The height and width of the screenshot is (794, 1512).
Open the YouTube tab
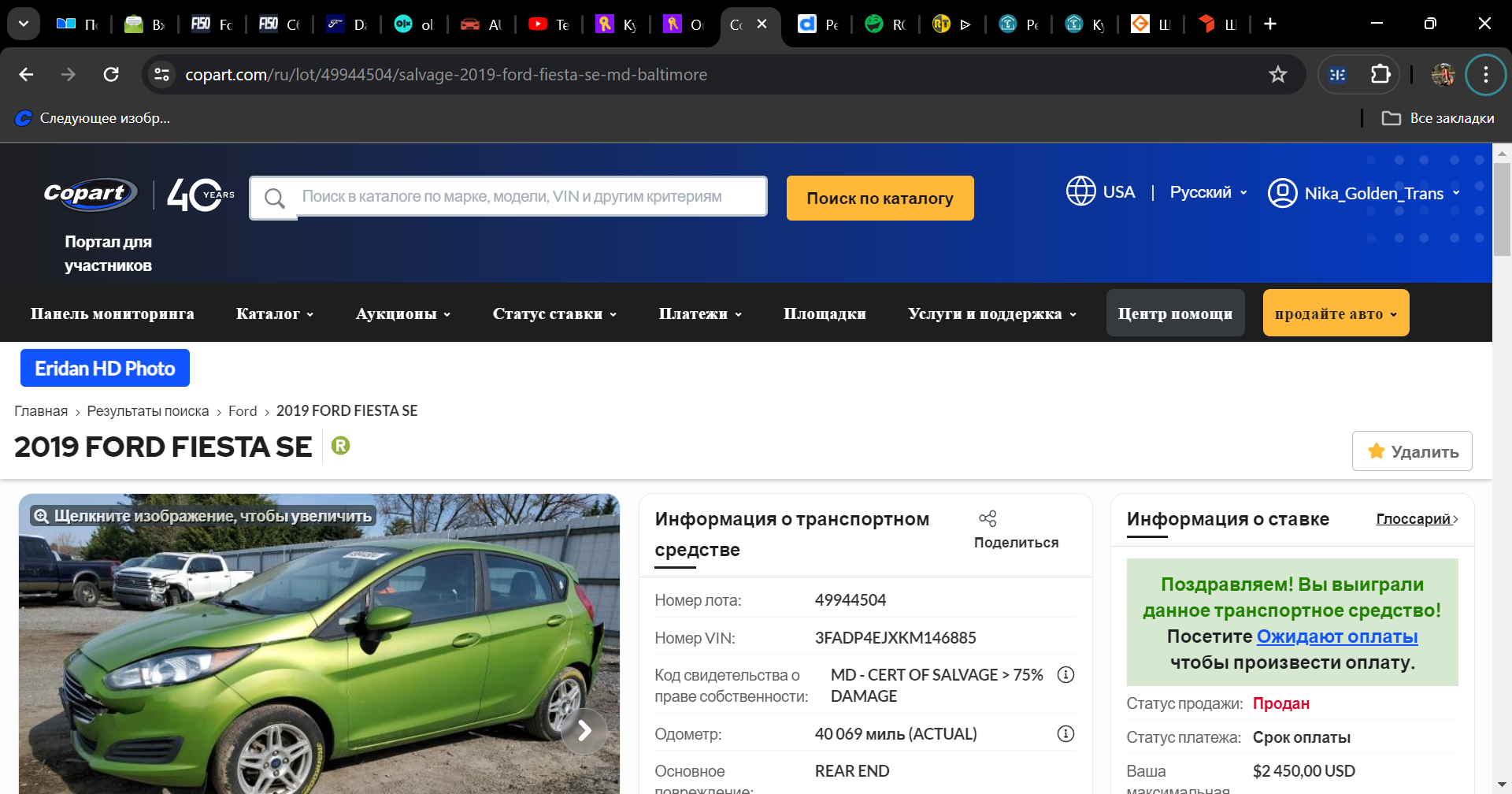click(x=548, y=24)
